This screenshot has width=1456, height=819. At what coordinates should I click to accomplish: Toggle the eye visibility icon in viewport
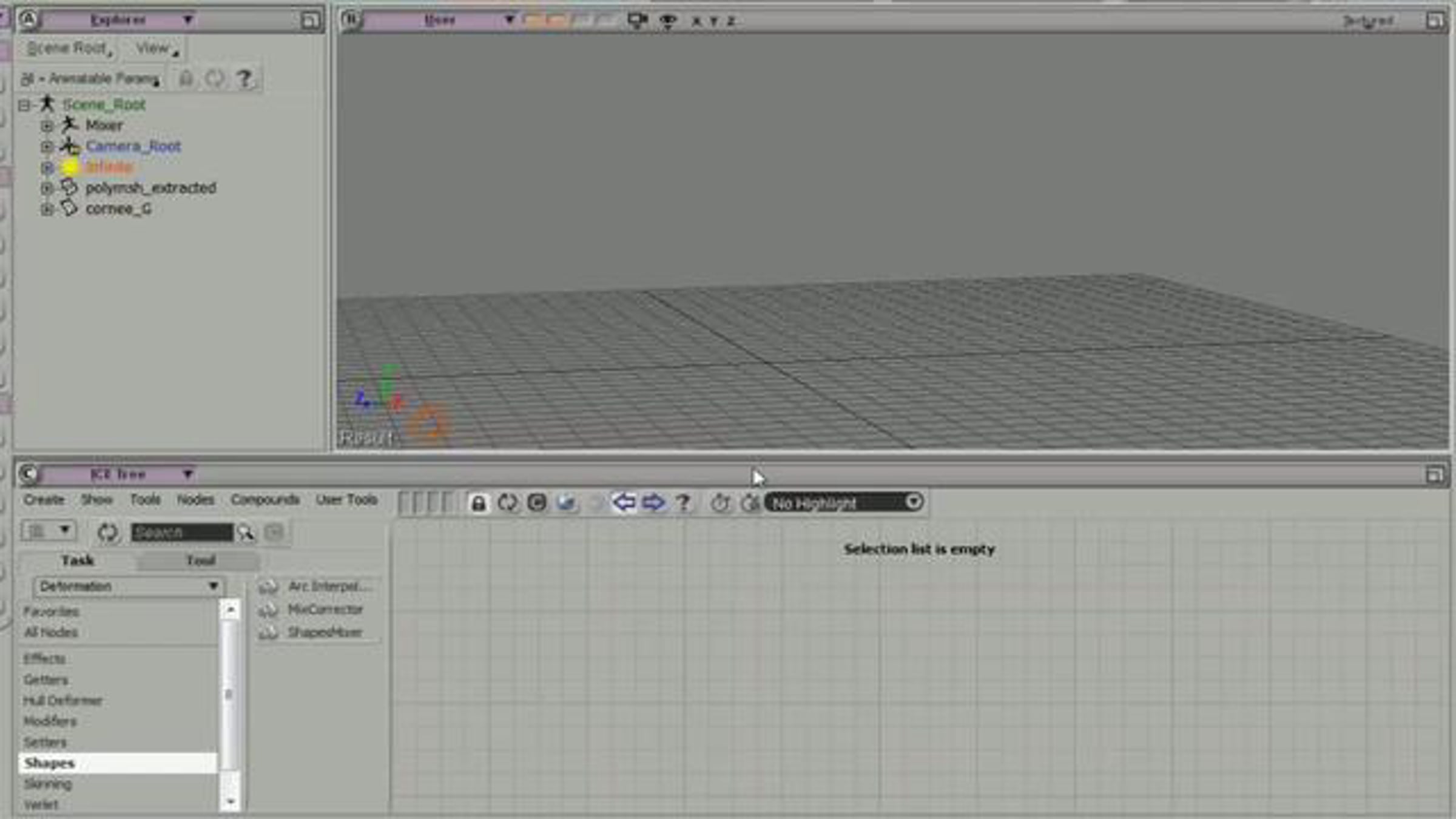[x=668, y=21]
